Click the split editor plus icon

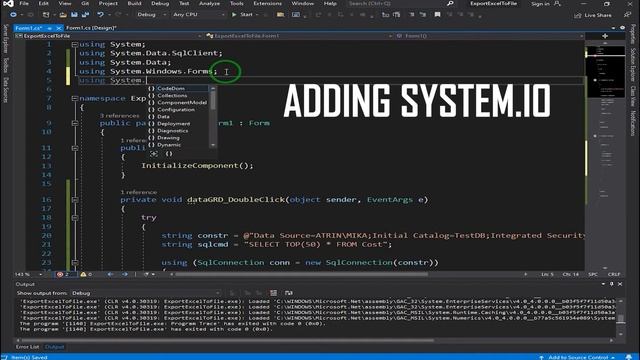[605, 36]
